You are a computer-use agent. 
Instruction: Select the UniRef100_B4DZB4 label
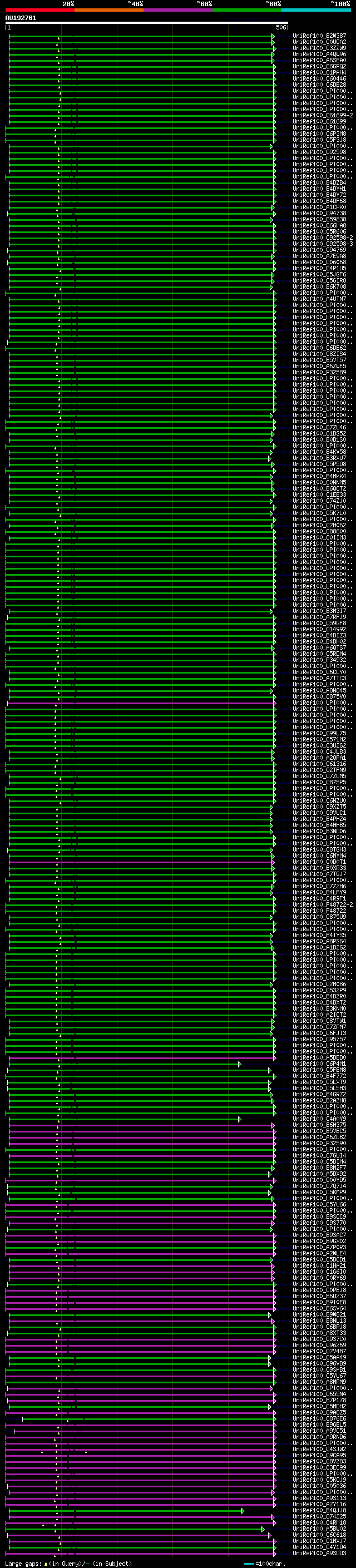[x=319, y=182]
